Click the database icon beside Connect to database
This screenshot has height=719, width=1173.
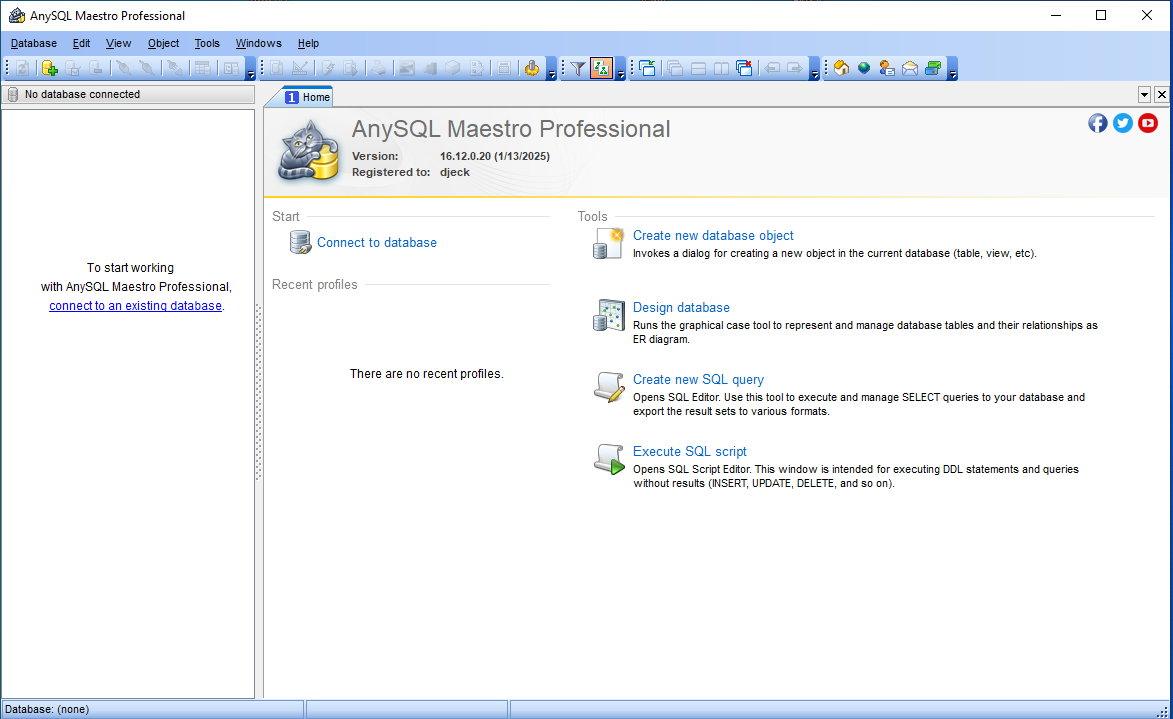click(x=301, y=242)
